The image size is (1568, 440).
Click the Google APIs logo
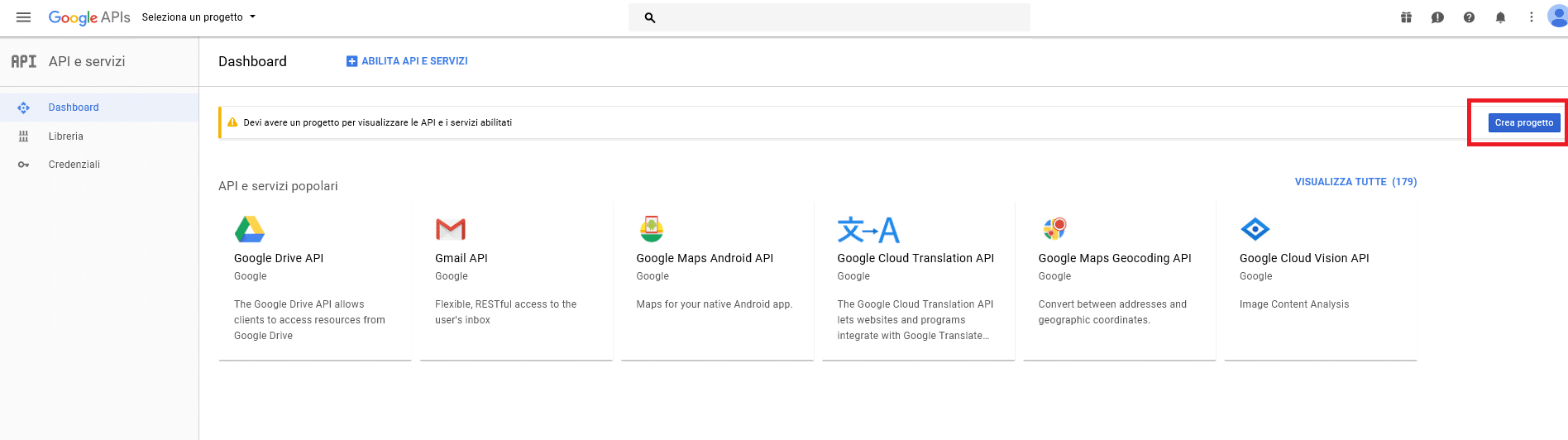89,17
